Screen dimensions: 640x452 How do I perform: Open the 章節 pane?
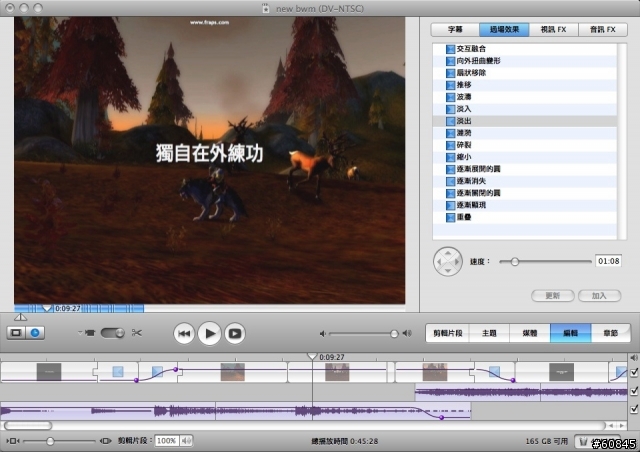tap(611, 333)
